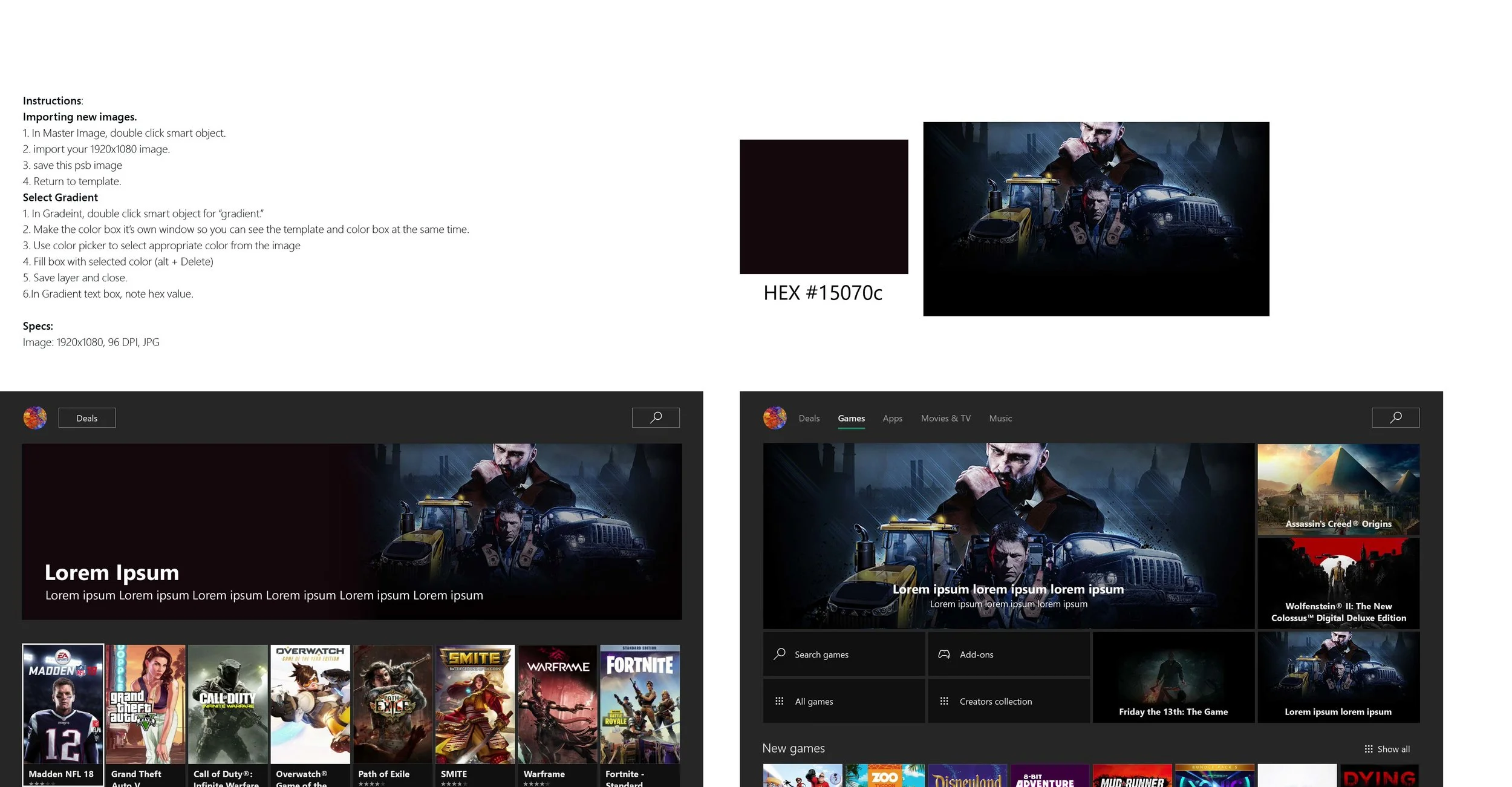Open the Add-ons tile
Screen dimensions: 1512x787
(x=1009, y=654)
